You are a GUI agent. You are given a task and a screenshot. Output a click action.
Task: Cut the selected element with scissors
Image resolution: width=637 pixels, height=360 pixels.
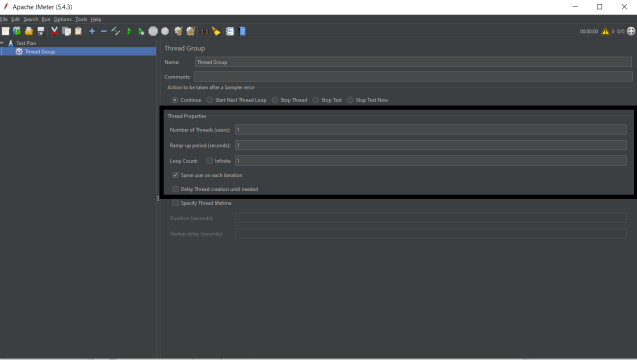[54, 31]
